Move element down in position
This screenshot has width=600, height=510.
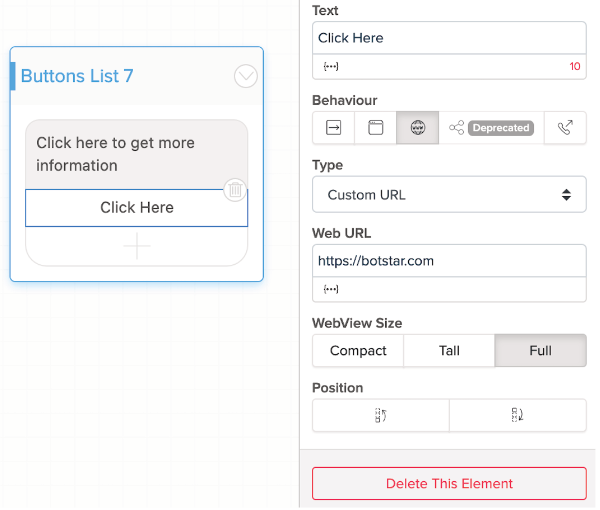[518, 415]
